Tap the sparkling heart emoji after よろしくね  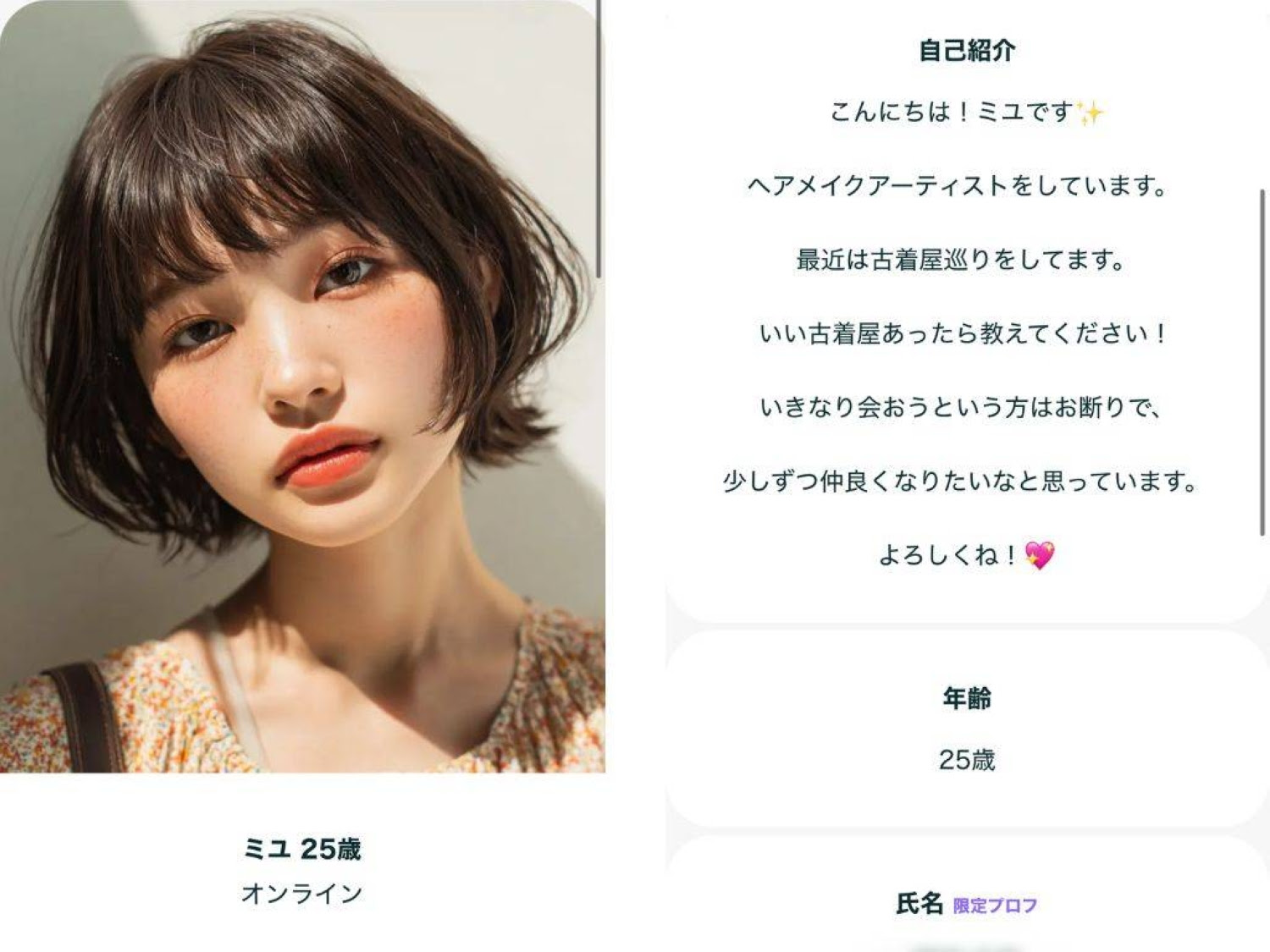point(1040,555)
